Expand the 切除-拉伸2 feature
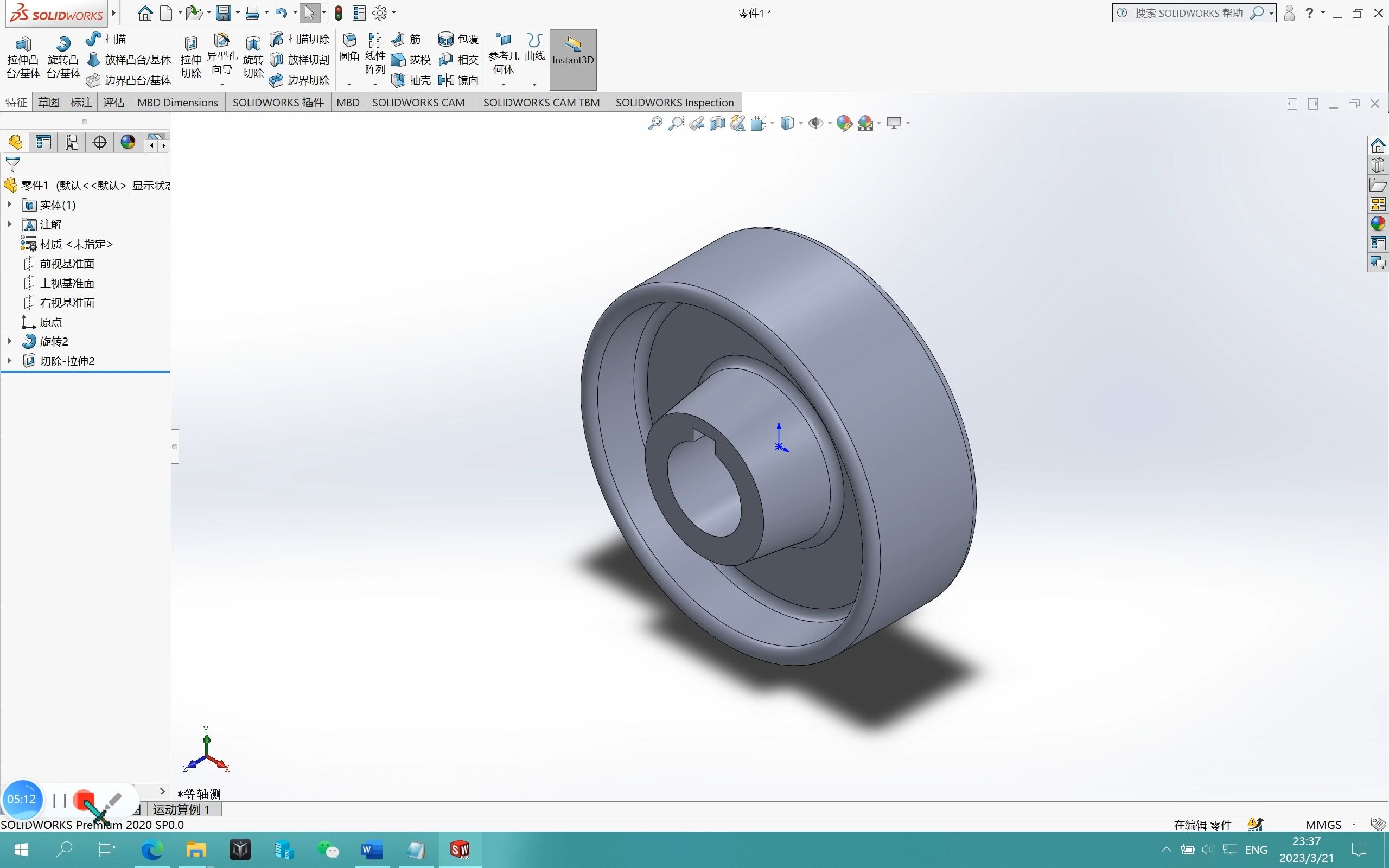This screenshot has height=868, width=1389. [x=10, y=361]
